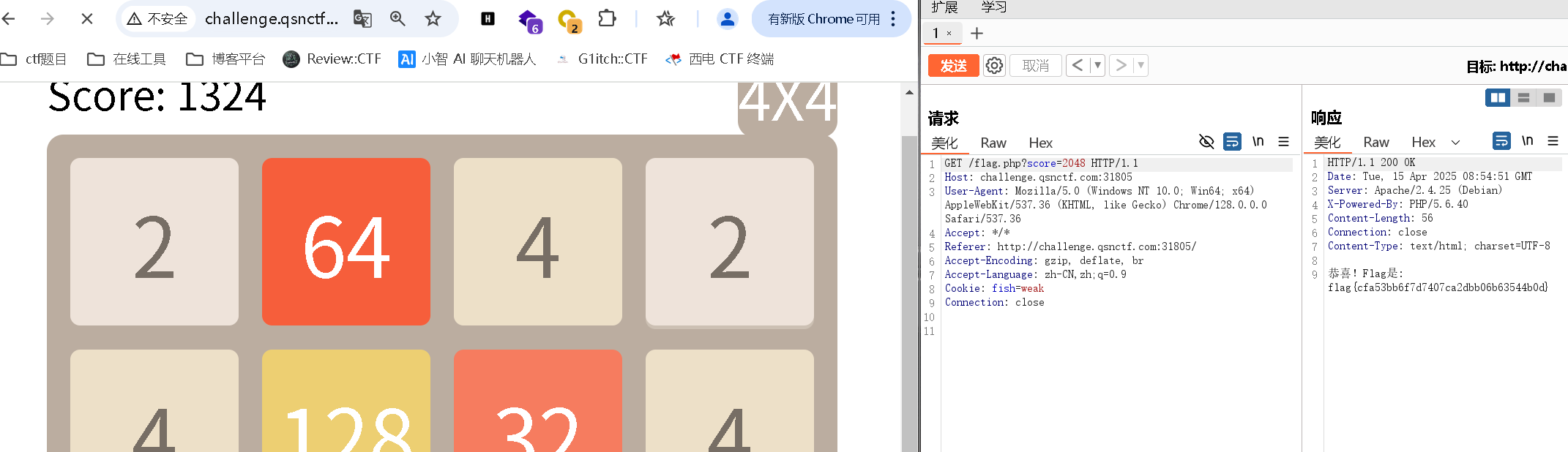Open the G1itch::CTF bookmark

pyautogui.click(x=602, y=59)
